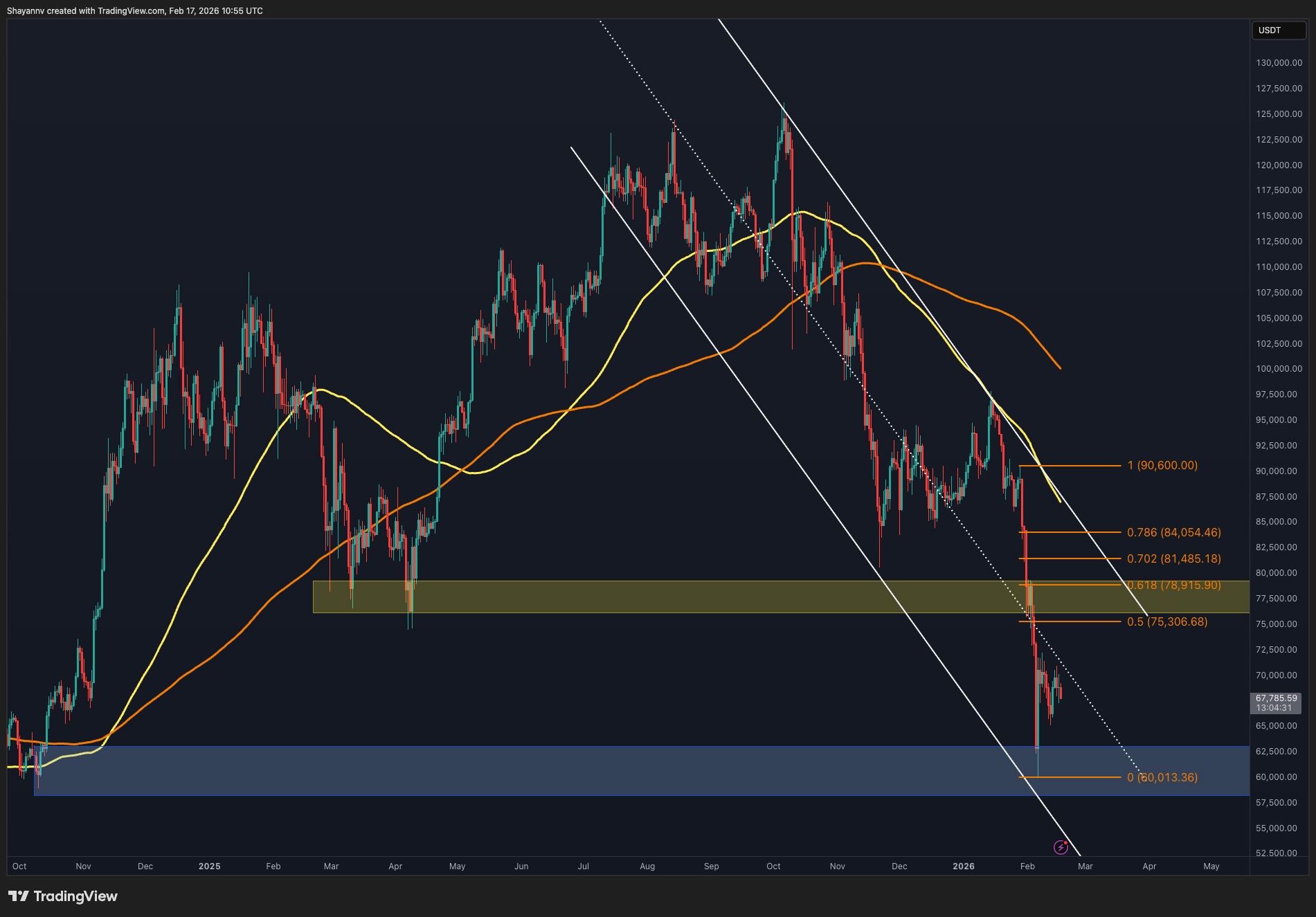Screen dimensions: 1316x917
Task: Click the 130,000.00 price scale value
Action: [1279, 64]
